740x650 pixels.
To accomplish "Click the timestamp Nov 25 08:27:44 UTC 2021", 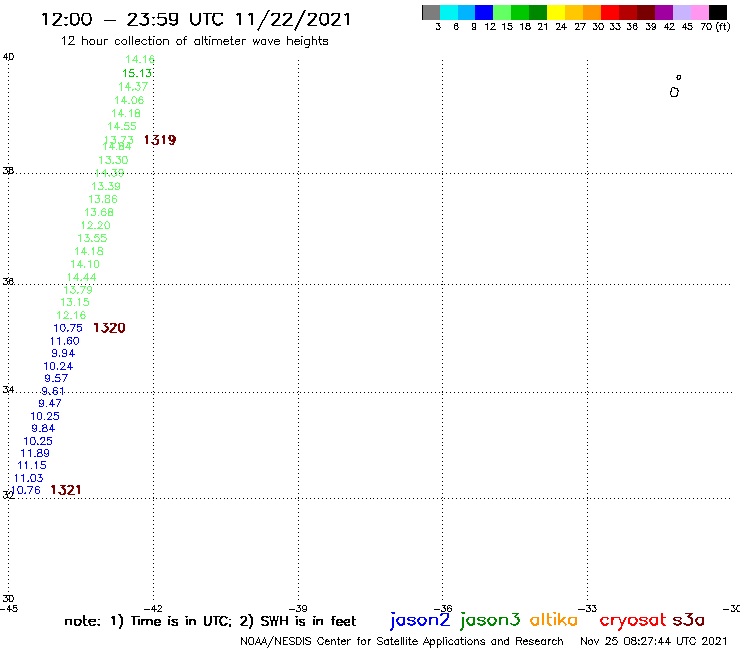I will point(654,641).
